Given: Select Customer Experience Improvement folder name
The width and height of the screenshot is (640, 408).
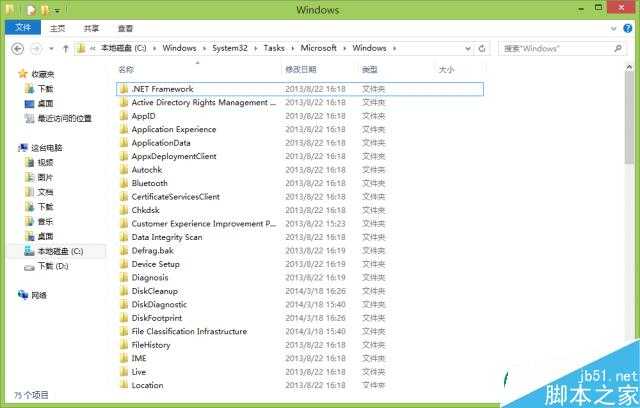Looking at the screenshot, I should tap(204, 224).
